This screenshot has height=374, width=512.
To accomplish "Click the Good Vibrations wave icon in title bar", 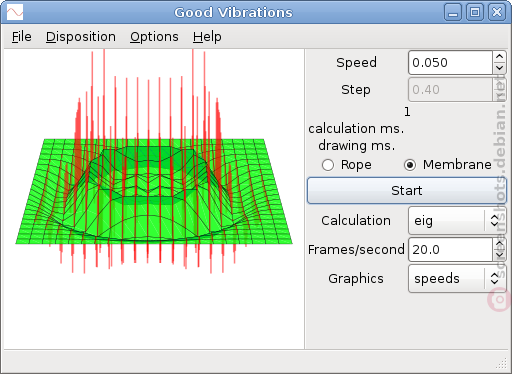I will pyautogui.click(x=15, y=13).
